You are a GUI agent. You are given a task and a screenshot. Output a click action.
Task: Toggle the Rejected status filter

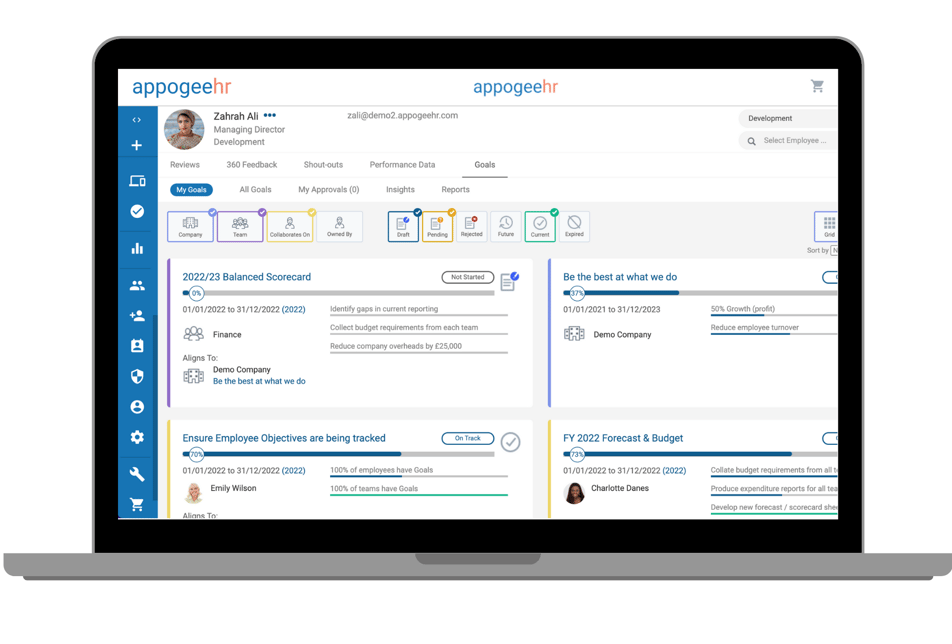pyautogui.click(x=471, y=226)
